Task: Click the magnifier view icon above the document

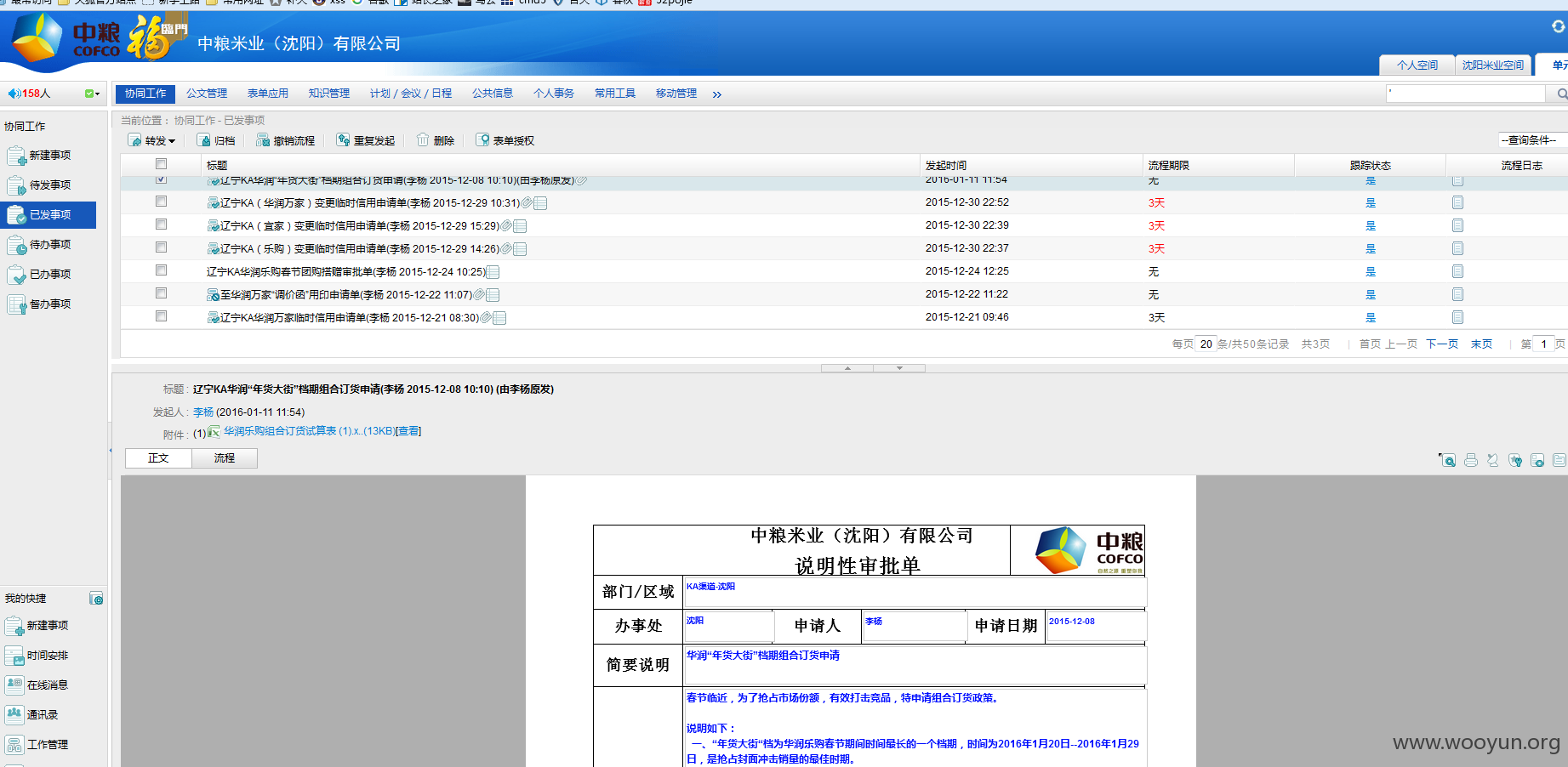Action: [x=1447, y=460]
